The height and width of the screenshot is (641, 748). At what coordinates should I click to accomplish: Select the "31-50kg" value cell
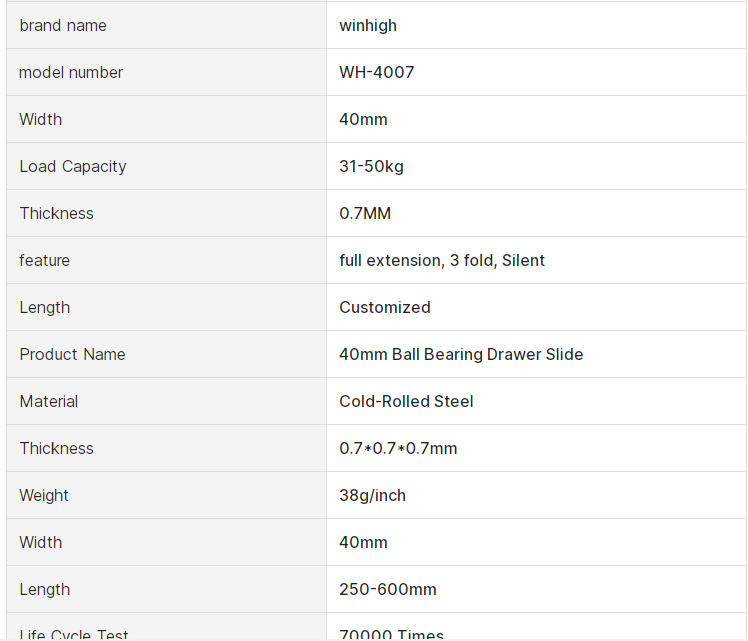[x=371, y=166]
